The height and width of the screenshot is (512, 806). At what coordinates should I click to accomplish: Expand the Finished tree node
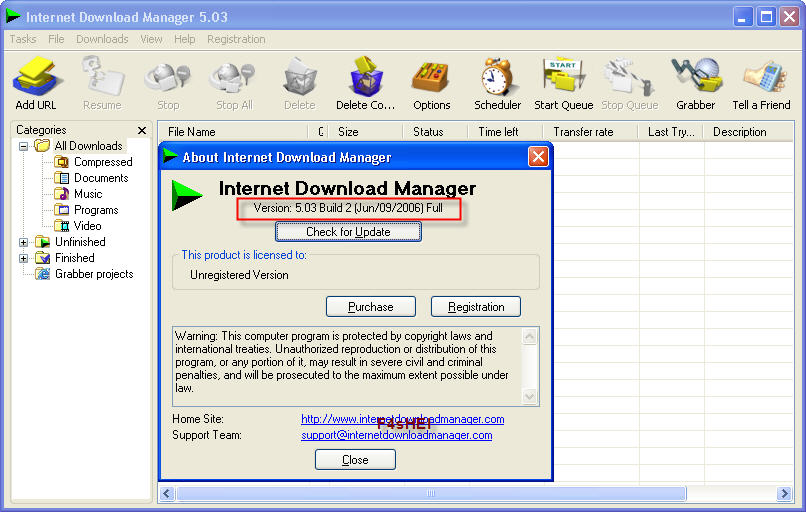[x=23, y=258]
